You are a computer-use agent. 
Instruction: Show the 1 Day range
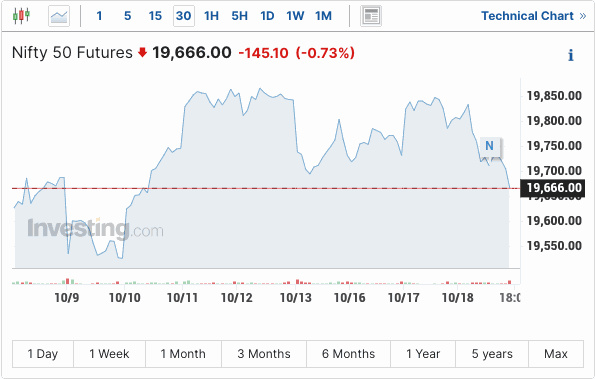[x=43, y=354]
